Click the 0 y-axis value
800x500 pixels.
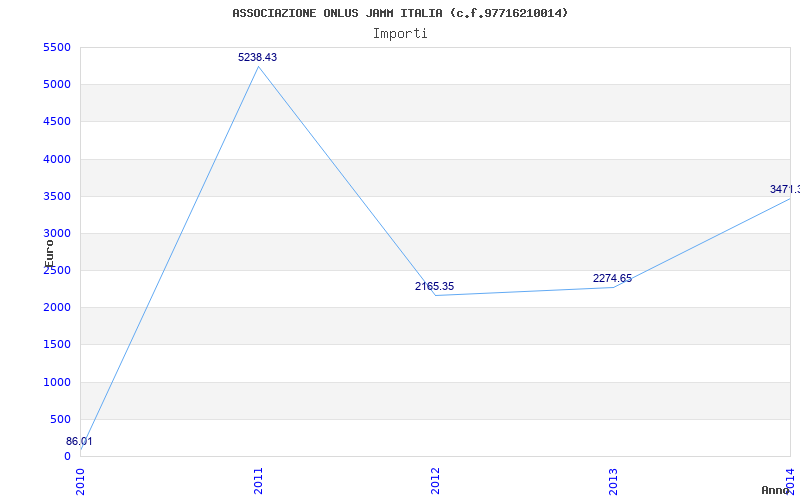point(67,456)
